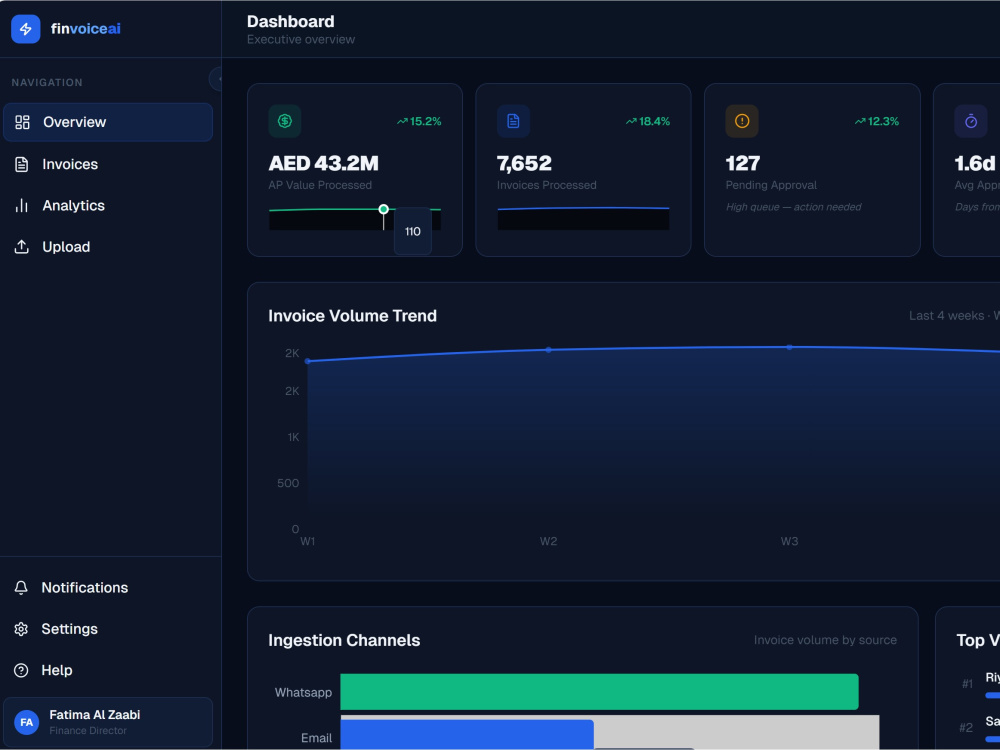Click the #2 rank in Top Vendors list
This screenshot has width=1000, height=750.
966,727
